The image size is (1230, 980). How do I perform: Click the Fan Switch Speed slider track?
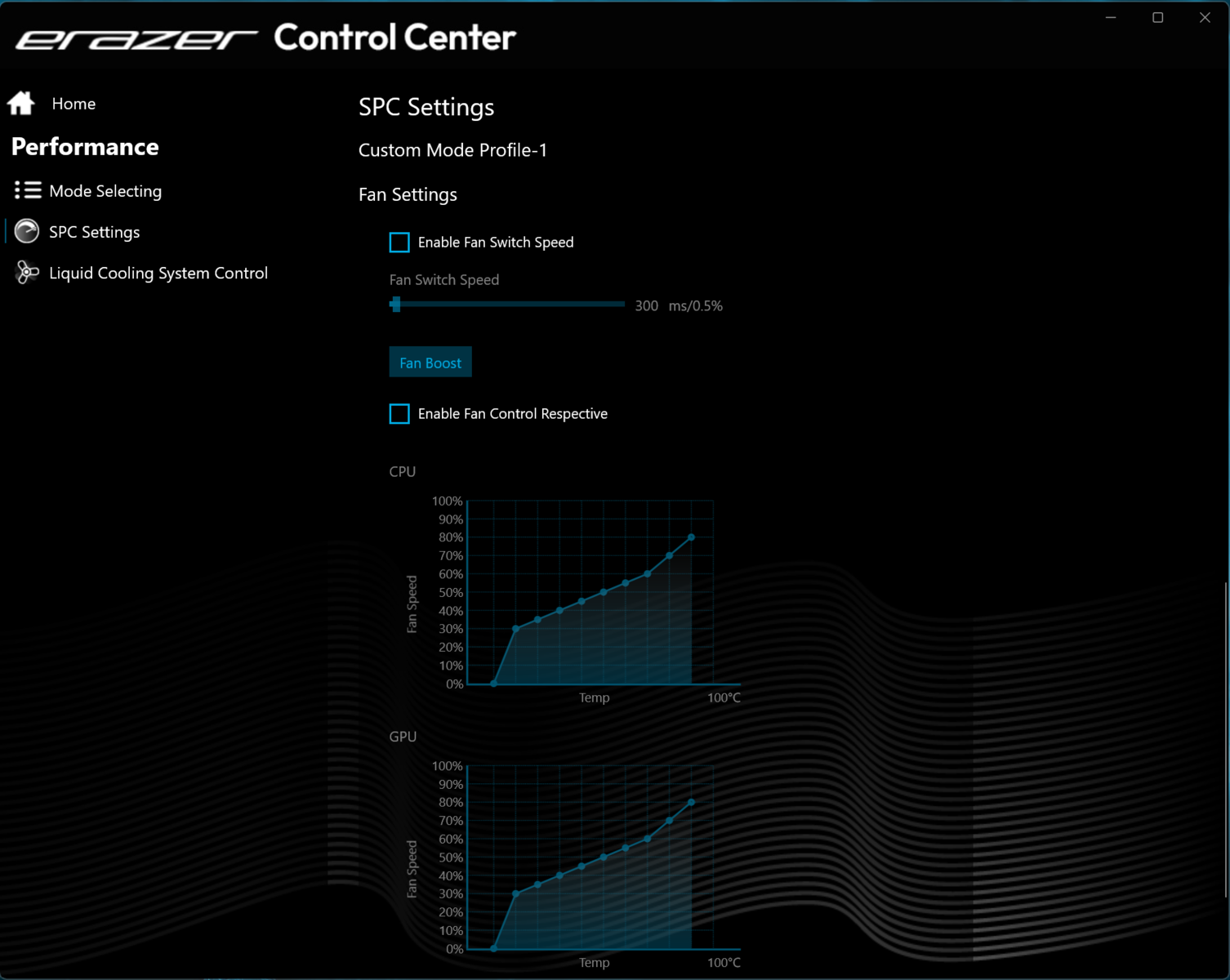point(507,305)
